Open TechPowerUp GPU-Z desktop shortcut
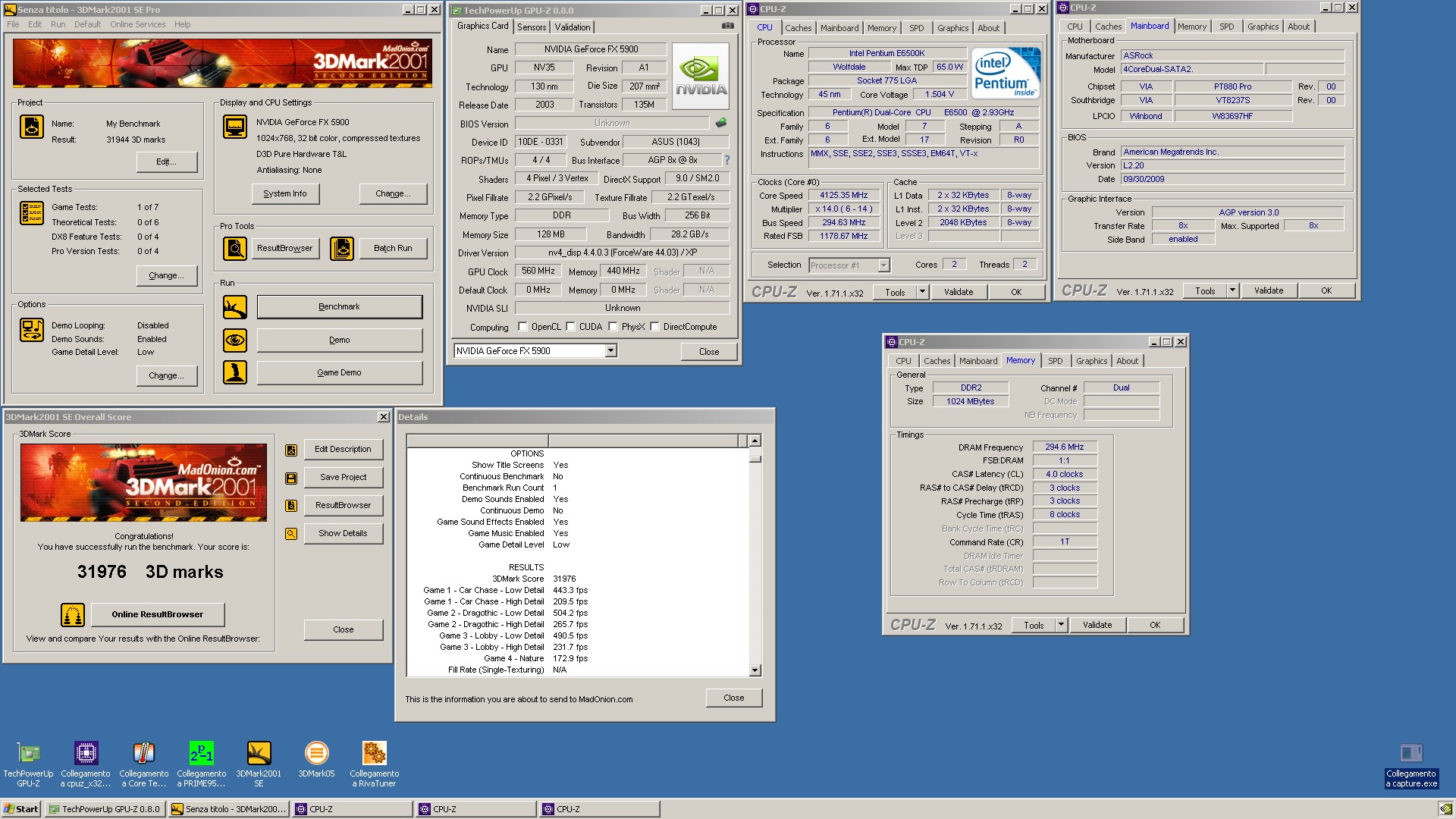Image resolution: width=1456 pixels, height=819 pixels. (29, 764)
